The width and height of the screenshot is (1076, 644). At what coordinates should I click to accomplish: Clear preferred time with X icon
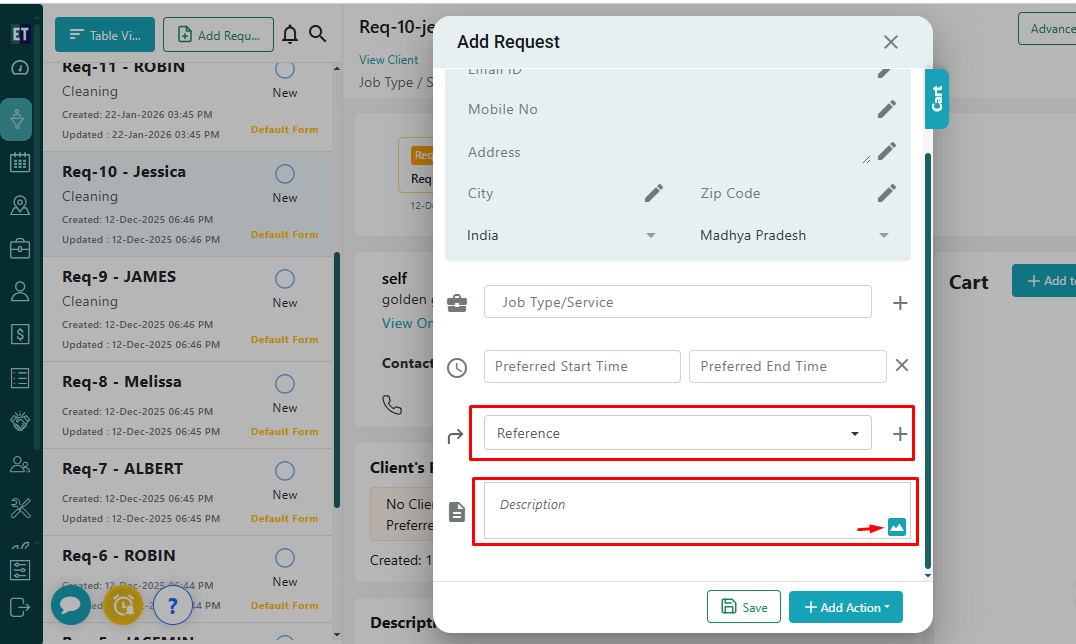902,366
